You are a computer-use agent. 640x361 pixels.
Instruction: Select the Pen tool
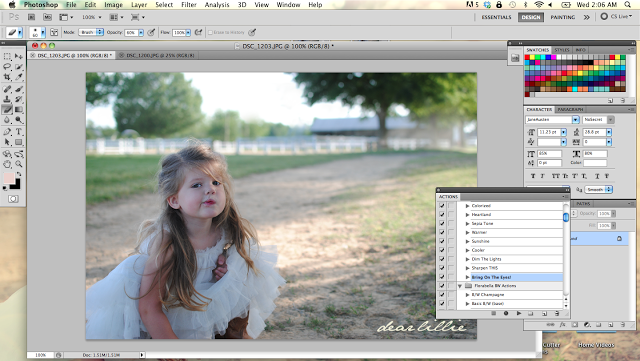pyautogui.click(x=7, y=131)
